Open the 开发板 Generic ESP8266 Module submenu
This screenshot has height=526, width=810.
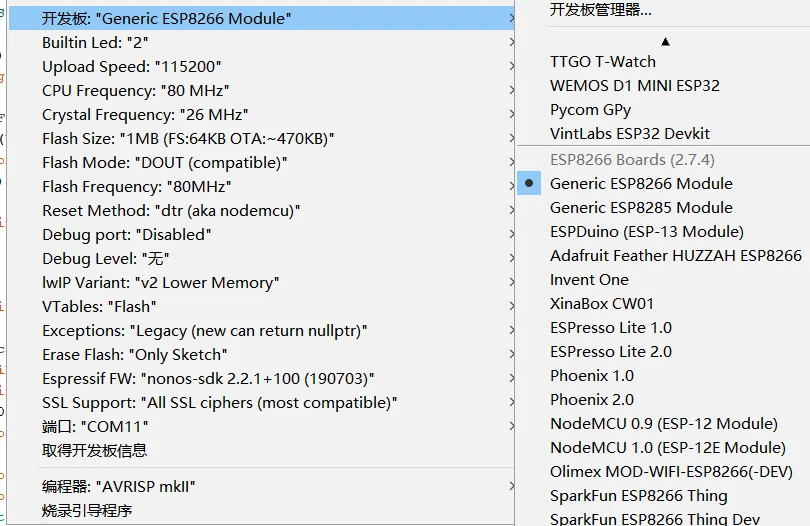click(261, 19)
